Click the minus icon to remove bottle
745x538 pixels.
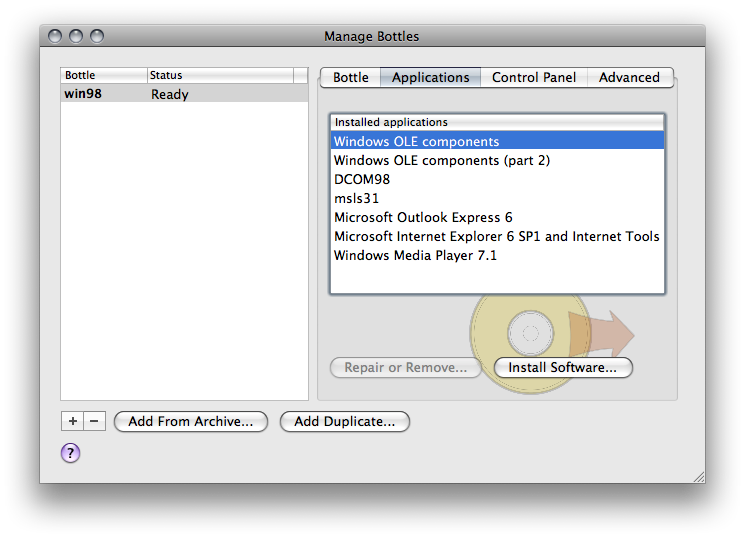point(95,422)
